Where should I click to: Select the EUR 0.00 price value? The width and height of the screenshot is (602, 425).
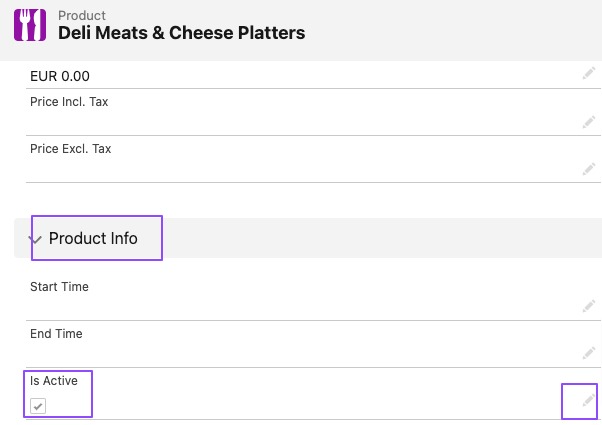[x=66, y=76]
